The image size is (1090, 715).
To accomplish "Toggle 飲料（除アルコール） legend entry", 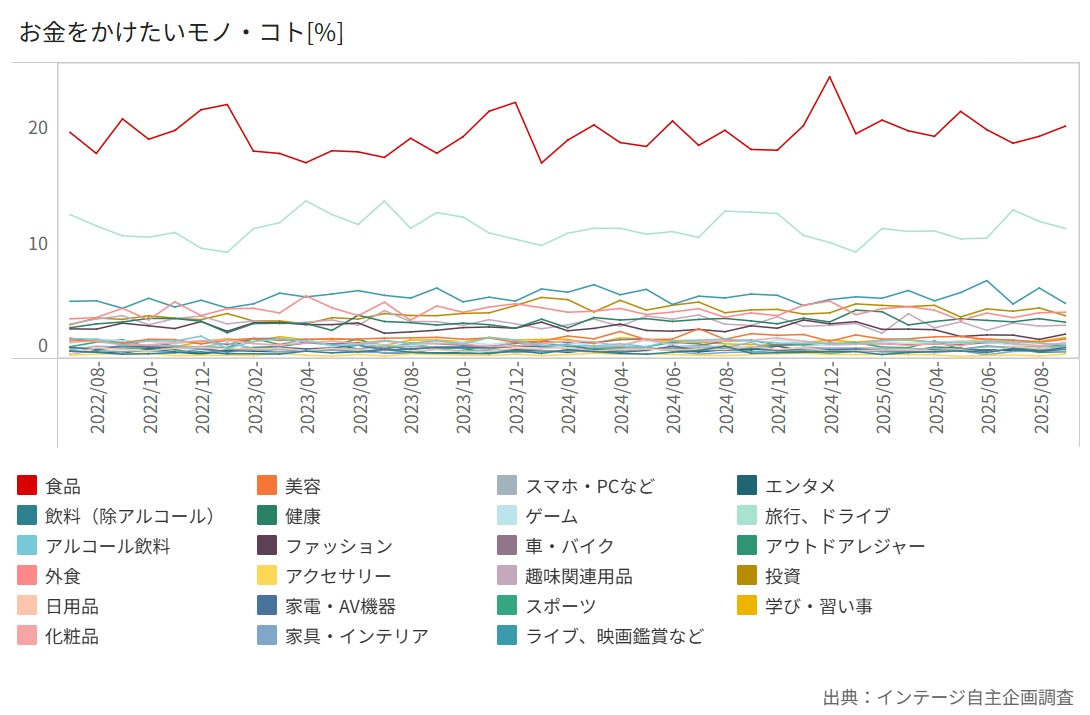I will (x=130, y=517).
